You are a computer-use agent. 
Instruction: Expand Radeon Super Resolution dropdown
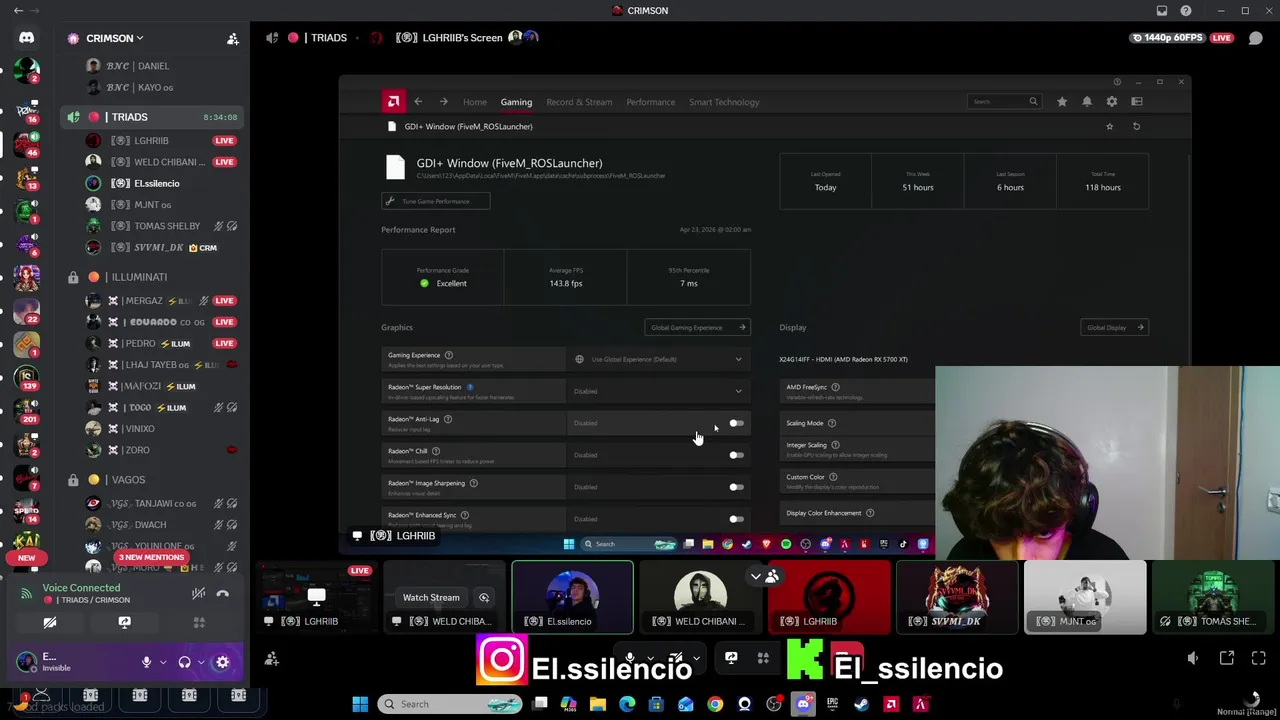[x=660, y=391]
